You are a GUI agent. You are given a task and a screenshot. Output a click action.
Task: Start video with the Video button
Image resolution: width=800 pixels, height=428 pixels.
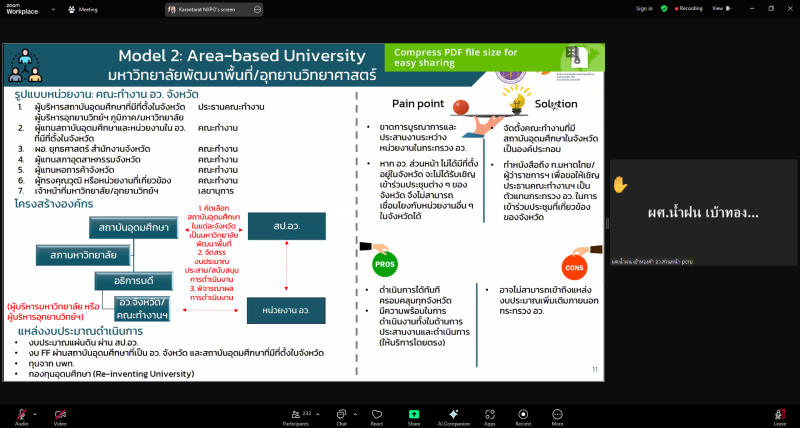coord(60,414)
